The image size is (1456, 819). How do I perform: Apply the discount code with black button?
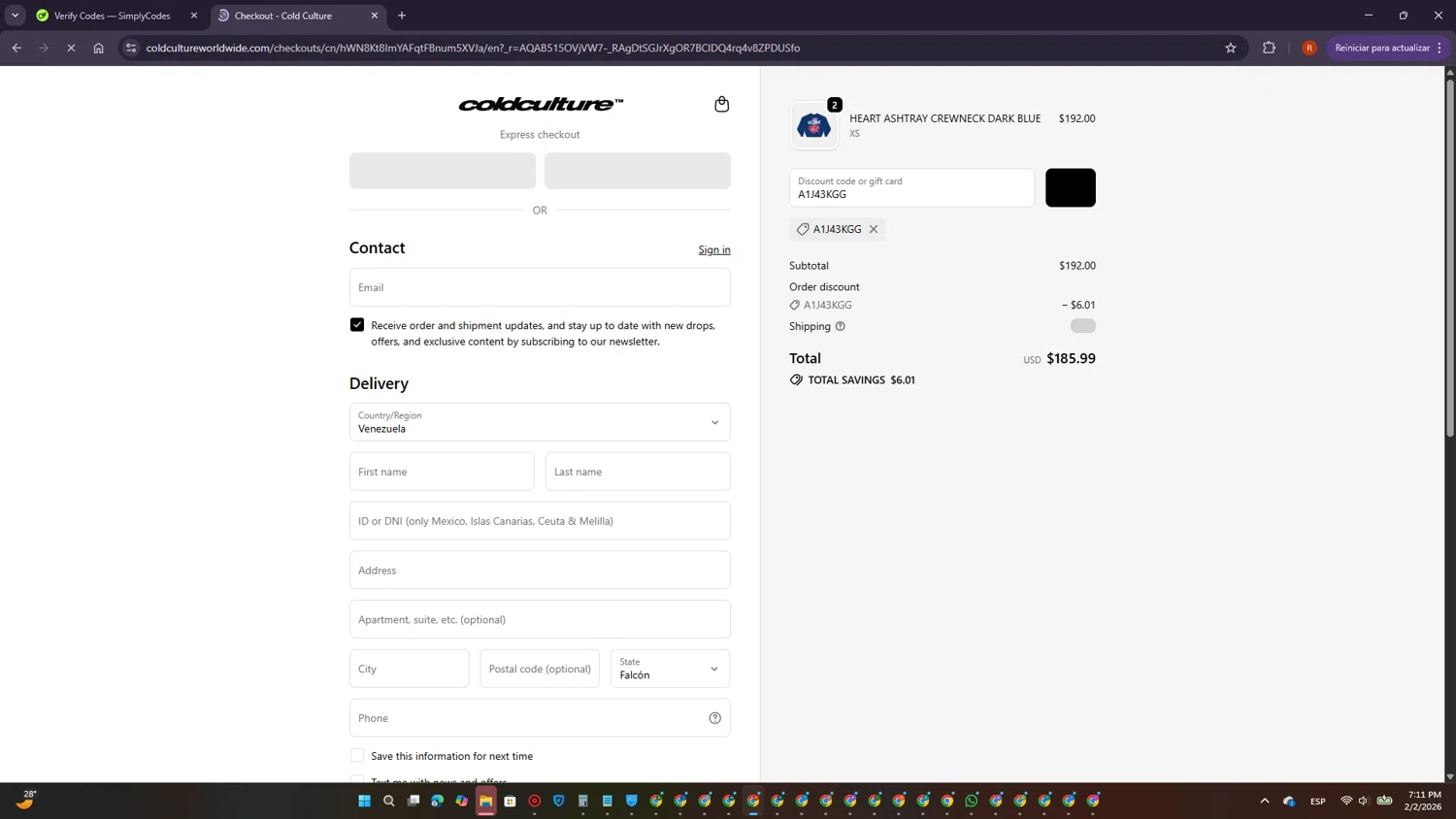(x=1071, y=188)
